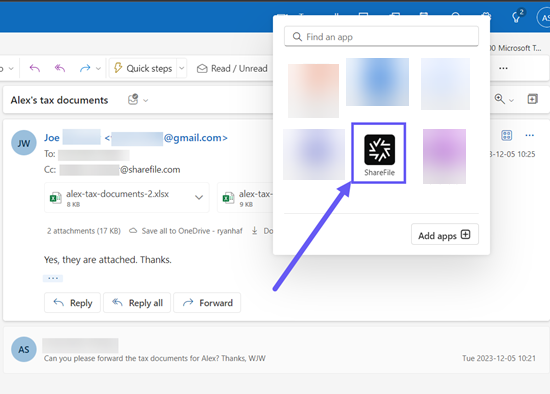
Task: Click the Reply toolbar arrow icon
Action: click(x=34, y=68)
